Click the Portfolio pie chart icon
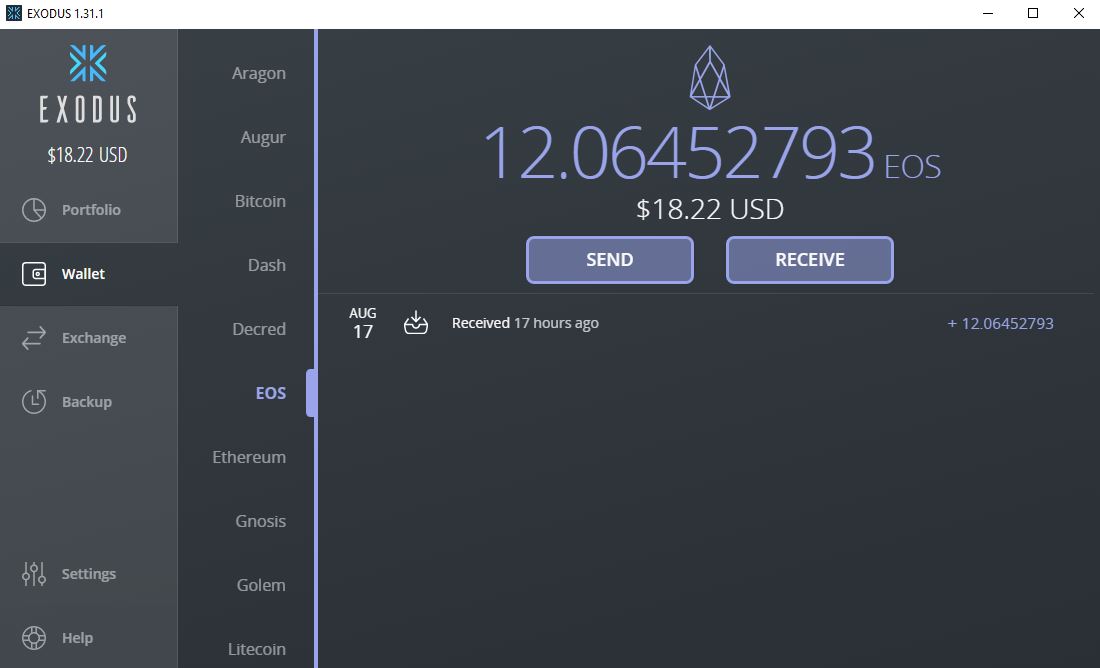The height and width of the screenshot is (668, 1100). (x=34, y=210)
